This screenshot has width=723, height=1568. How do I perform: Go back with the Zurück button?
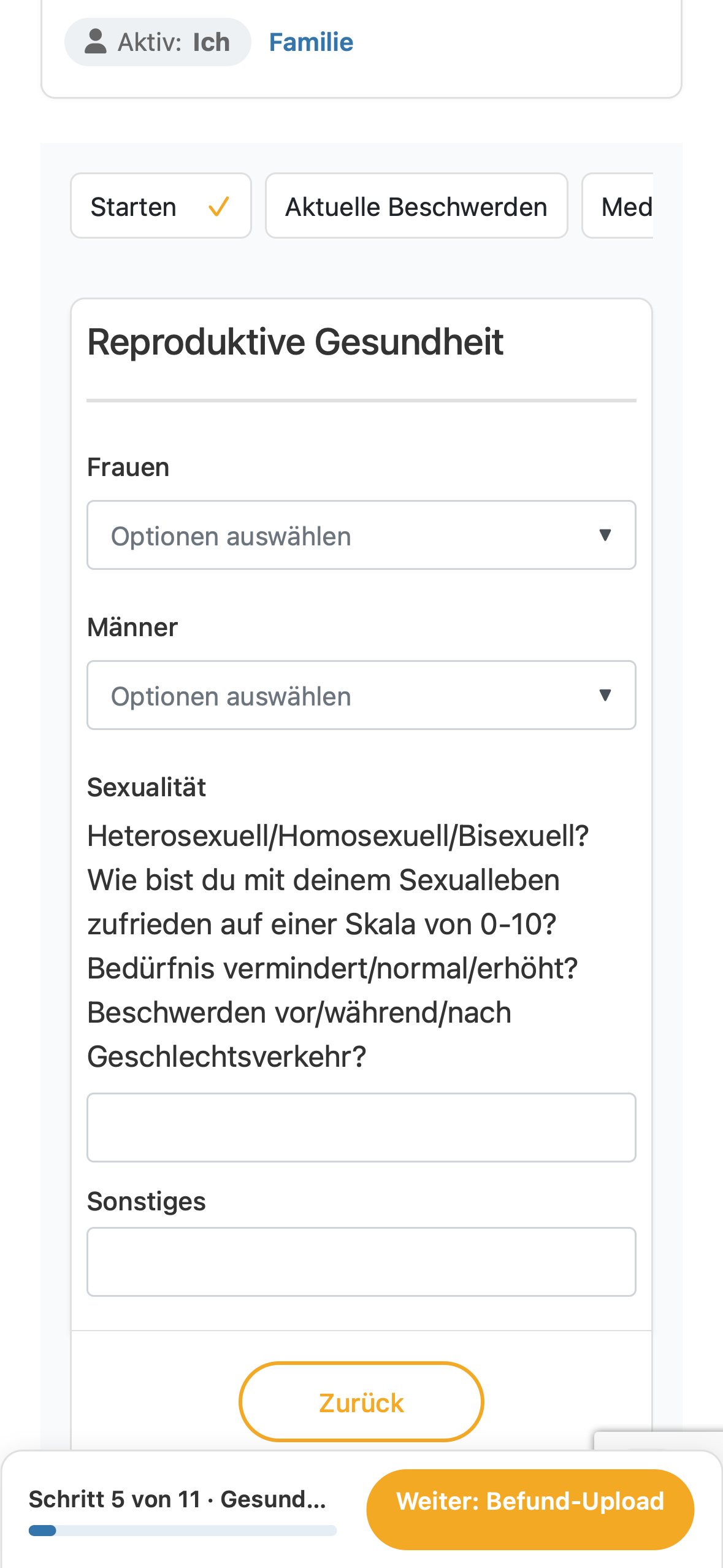pyautogui.click(x=361, y=1402)
